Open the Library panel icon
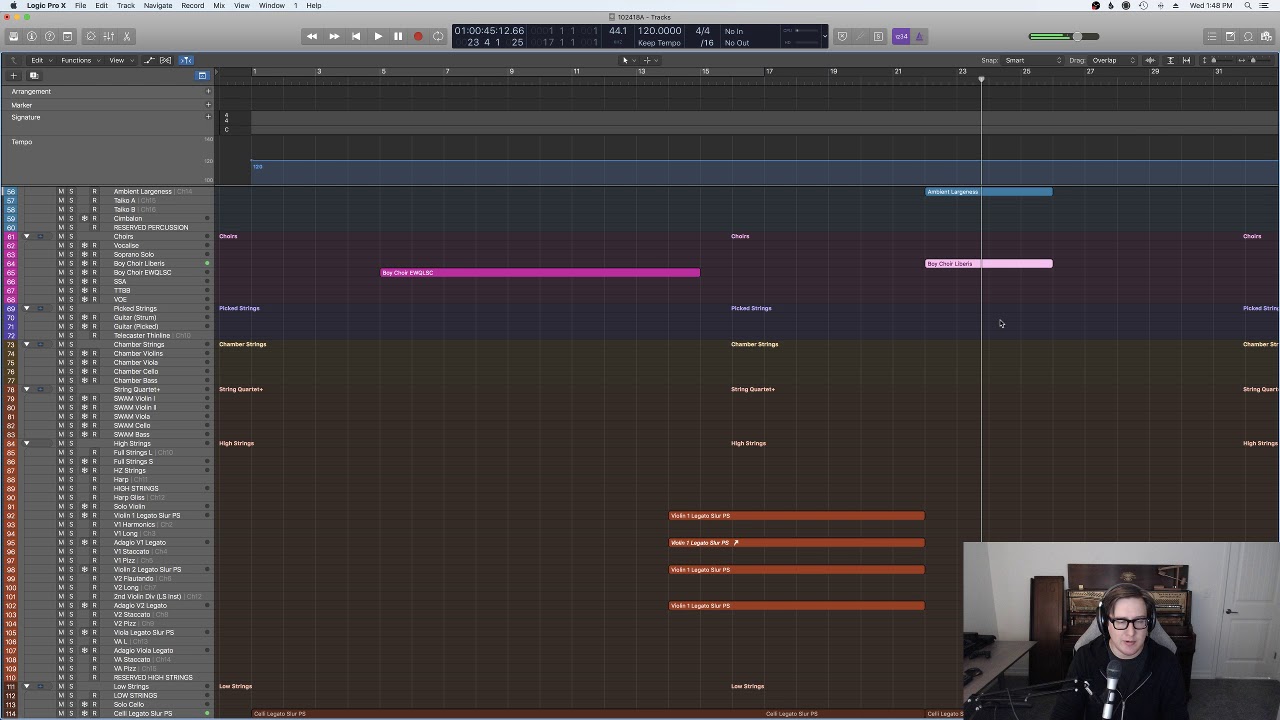This screenshot has width=1280, height=720. tap(13, 36)
